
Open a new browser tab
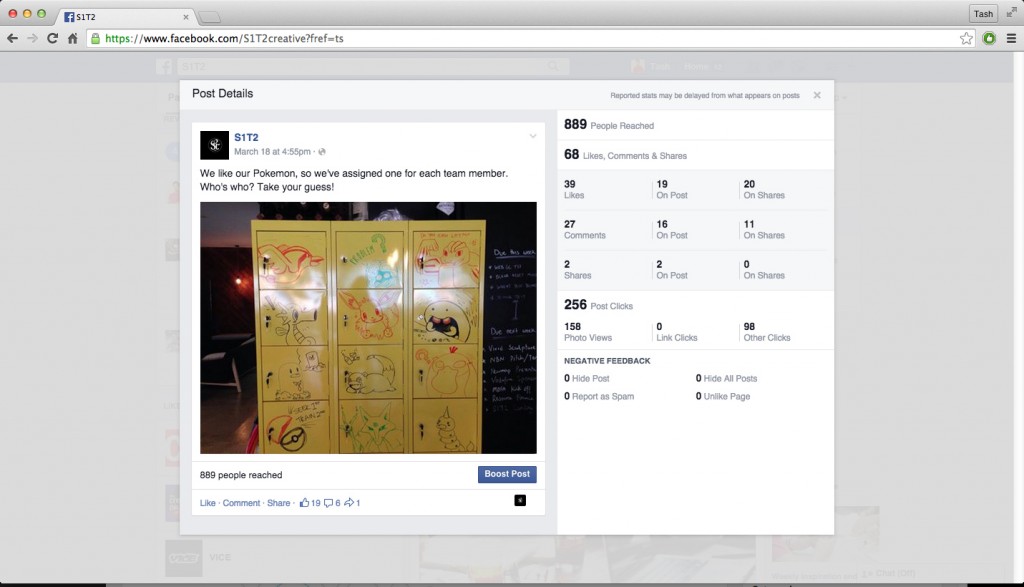(210, 17)
